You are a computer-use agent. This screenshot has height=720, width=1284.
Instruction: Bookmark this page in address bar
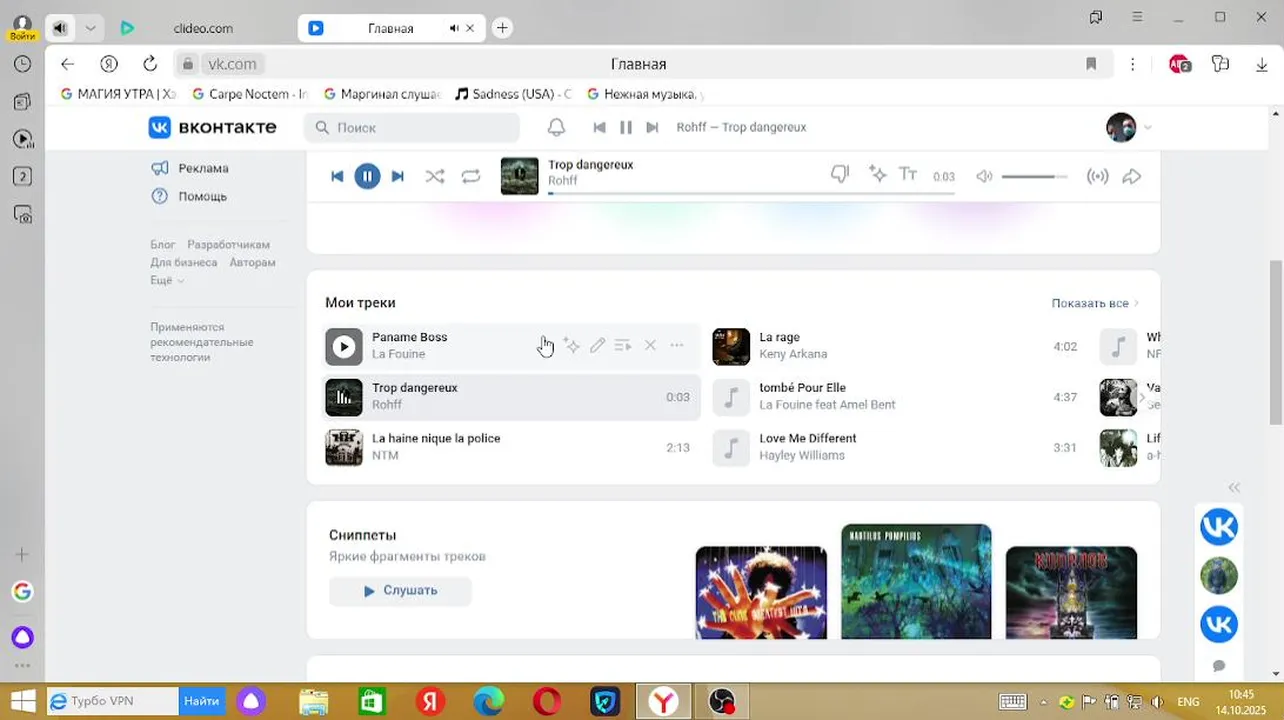click(x=1091, y=64)
